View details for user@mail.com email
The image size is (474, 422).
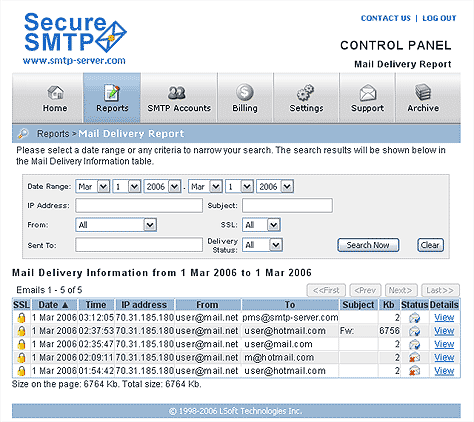pos(444,344)
